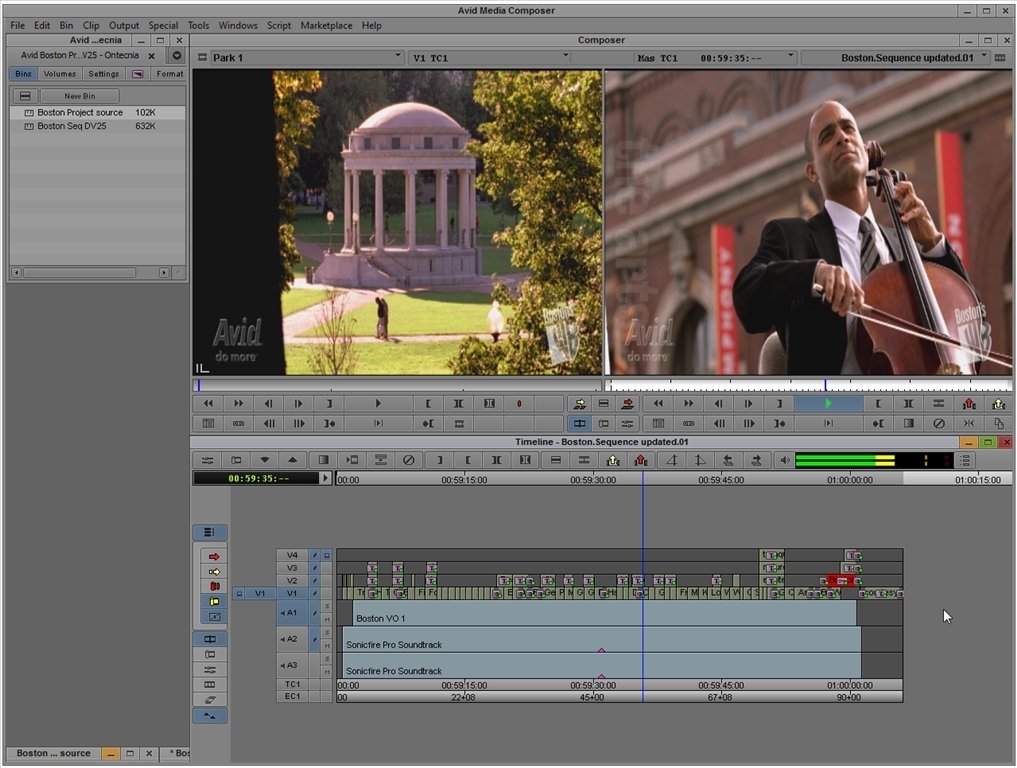The width and height of the screenshot is (1017, 768).
Task: Click the record monitor position bar
Action: 809,385
